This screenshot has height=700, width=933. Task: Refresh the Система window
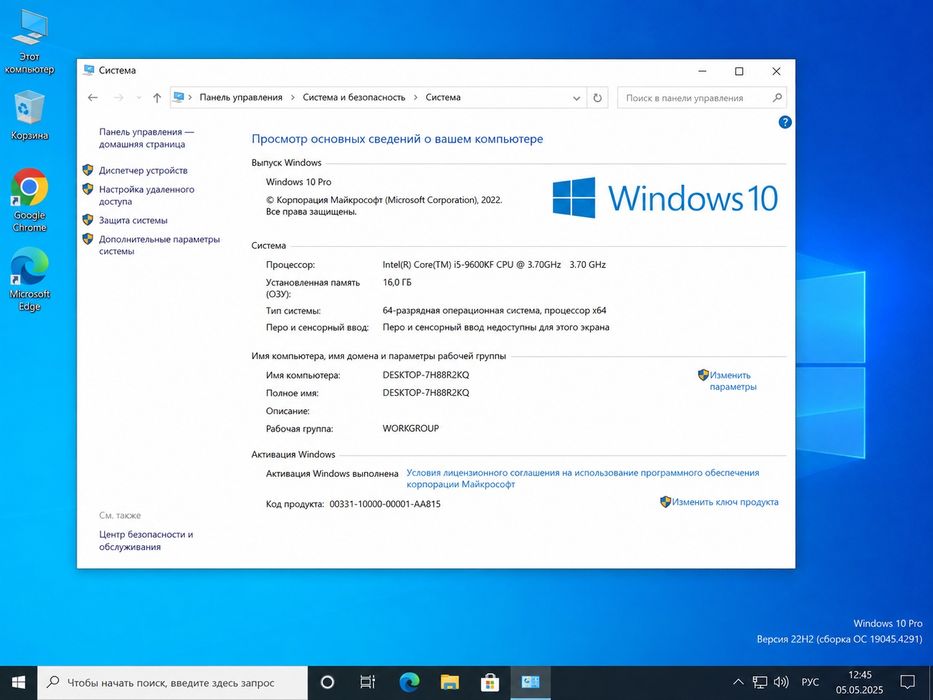(x=597, y=98)
